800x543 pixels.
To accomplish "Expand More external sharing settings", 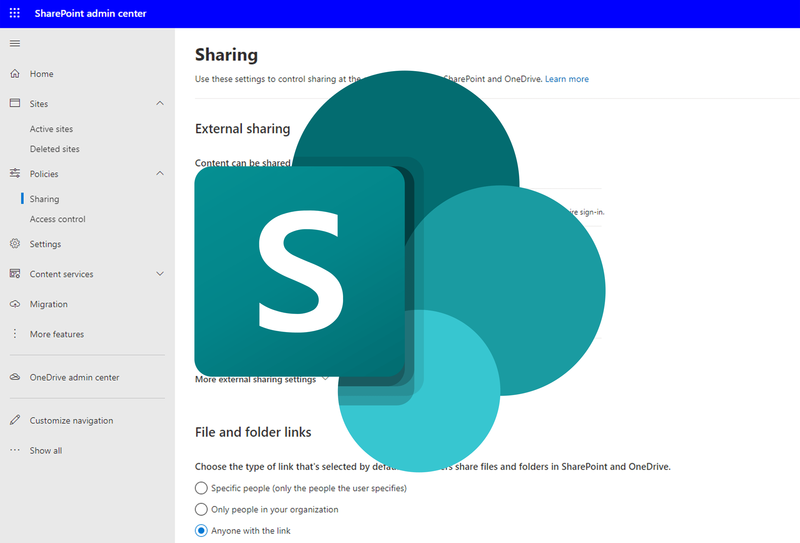I will tap(261, 379).
